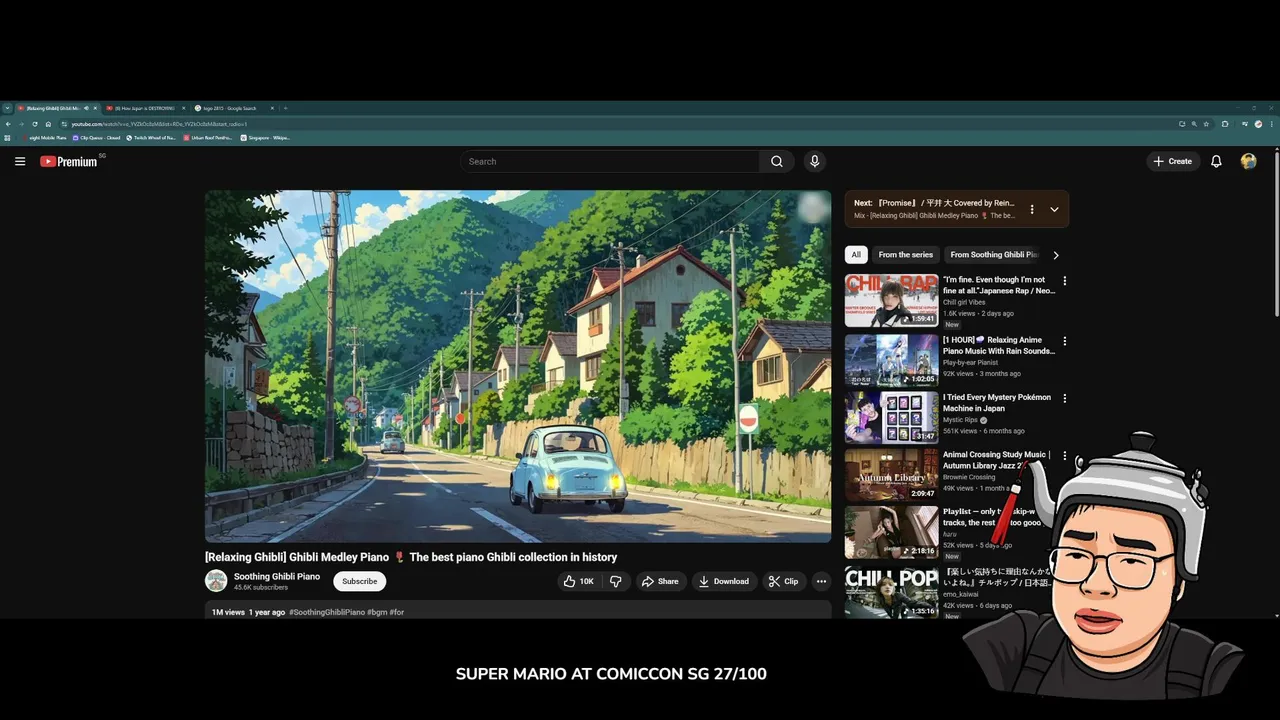Image resolution: width=1280 pixels, height=720 pixels.
Task: Click the Create button
Action: pos(1172,161)
